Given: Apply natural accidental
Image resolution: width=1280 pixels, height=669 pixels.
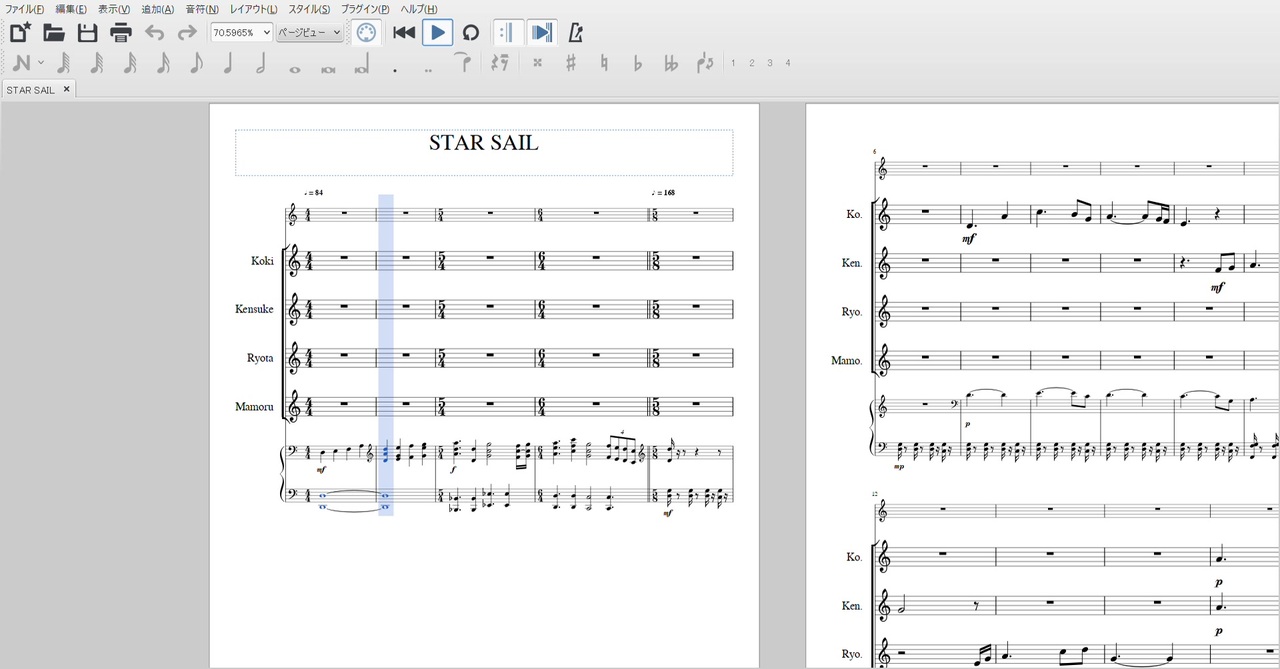Looking at the screenshot, I should click(604, 63).
